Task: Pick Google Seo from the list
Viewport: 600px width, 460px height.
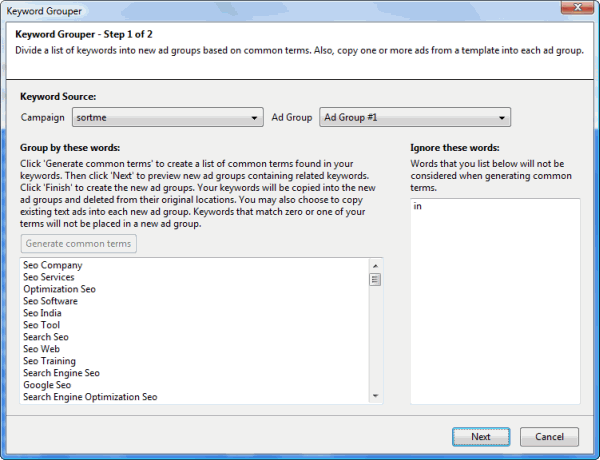Action: coord(47,385)
